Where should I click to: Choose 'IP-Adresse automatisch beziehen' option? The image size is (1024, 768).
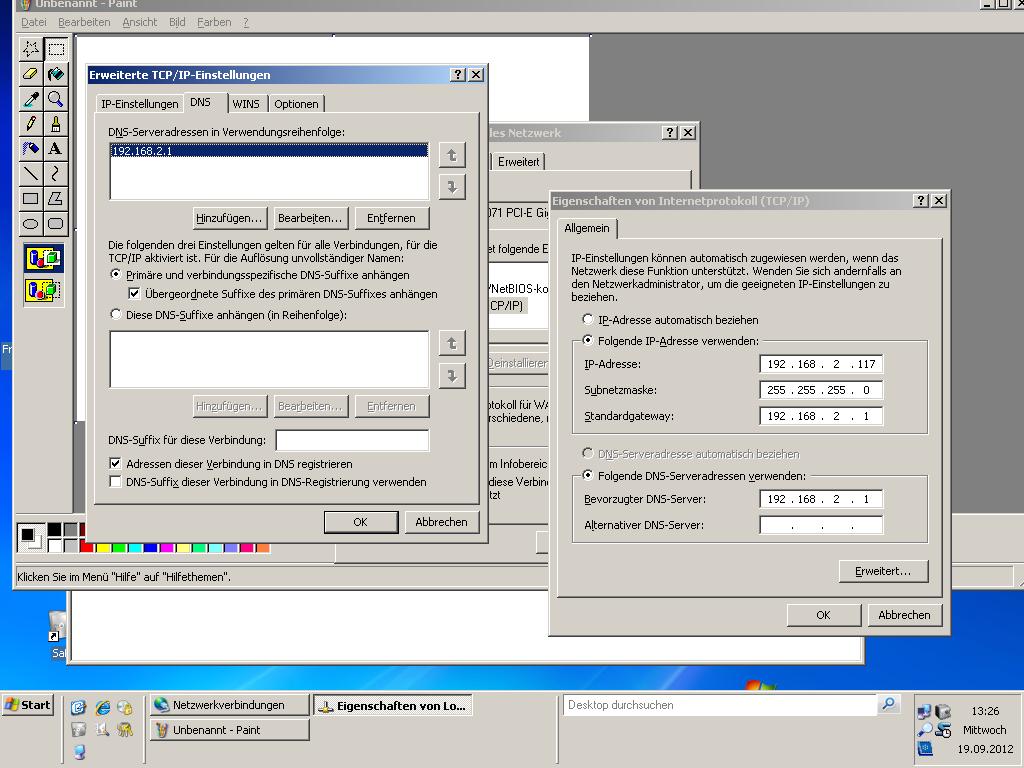pos(588,320)
